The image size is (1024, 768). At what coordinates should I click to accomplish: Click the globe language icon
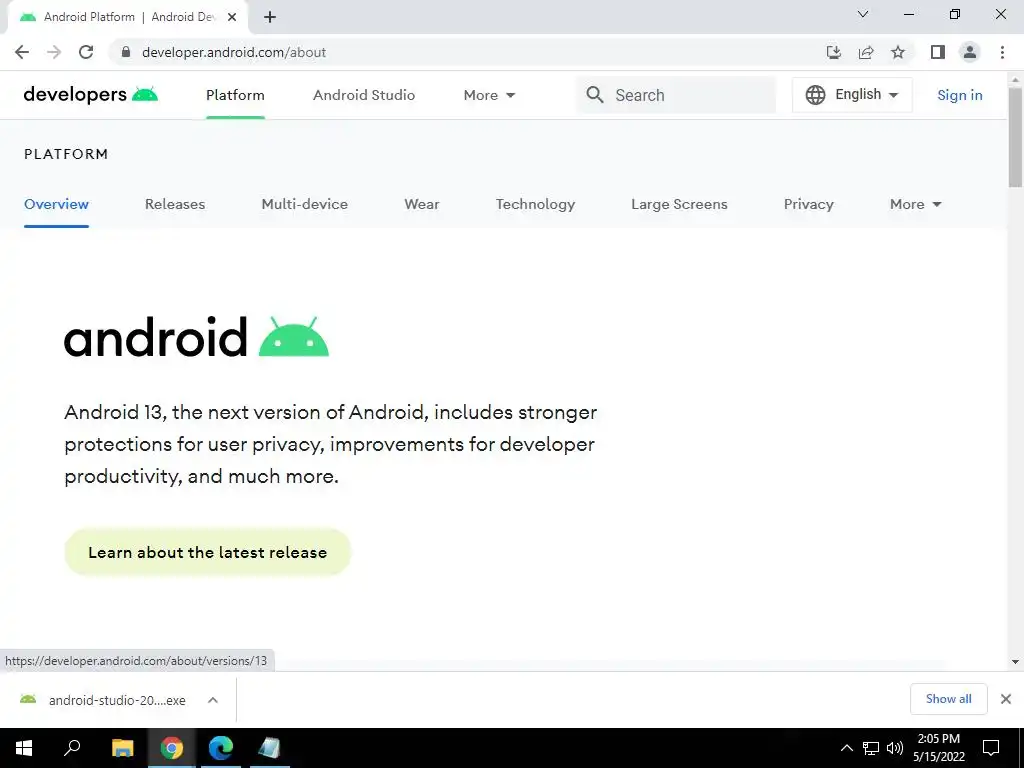[815, 95]
